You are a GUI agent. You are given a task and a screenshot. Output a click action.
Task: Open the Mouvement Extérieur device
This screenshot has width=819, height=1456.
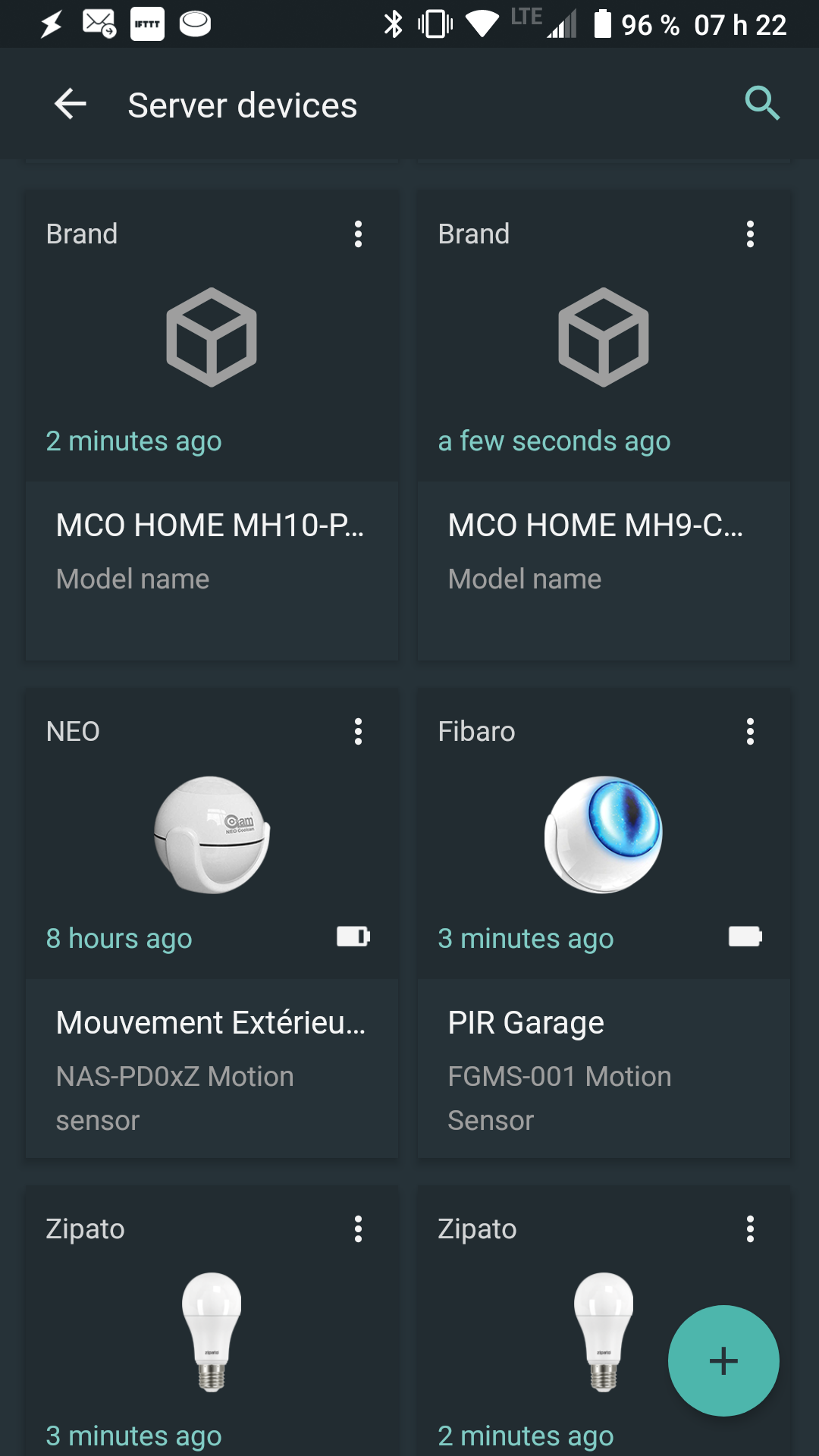211,1023
